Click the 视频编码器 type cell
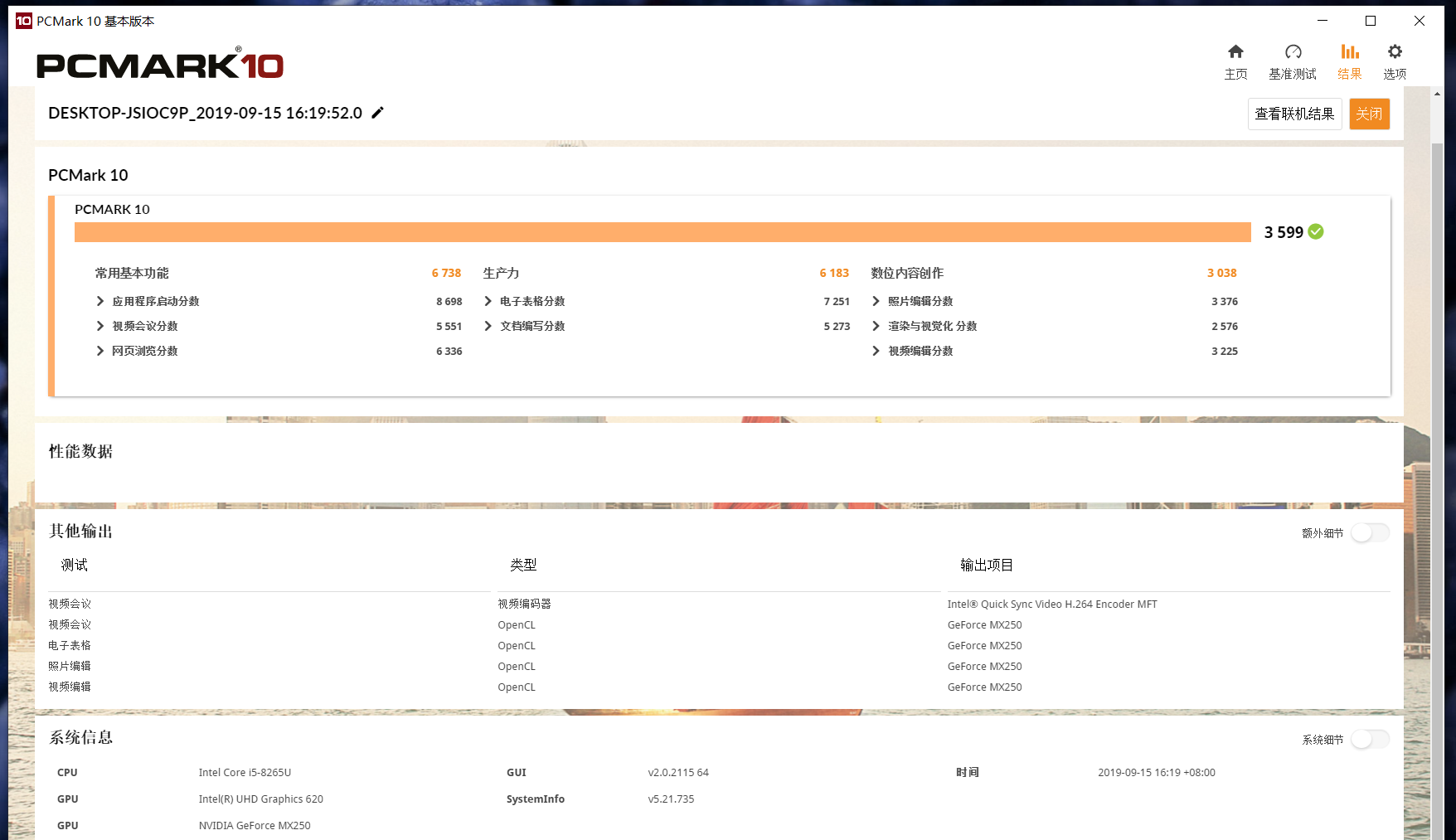The height and width of the screenshot is (840, 1456). coord(524,604)
